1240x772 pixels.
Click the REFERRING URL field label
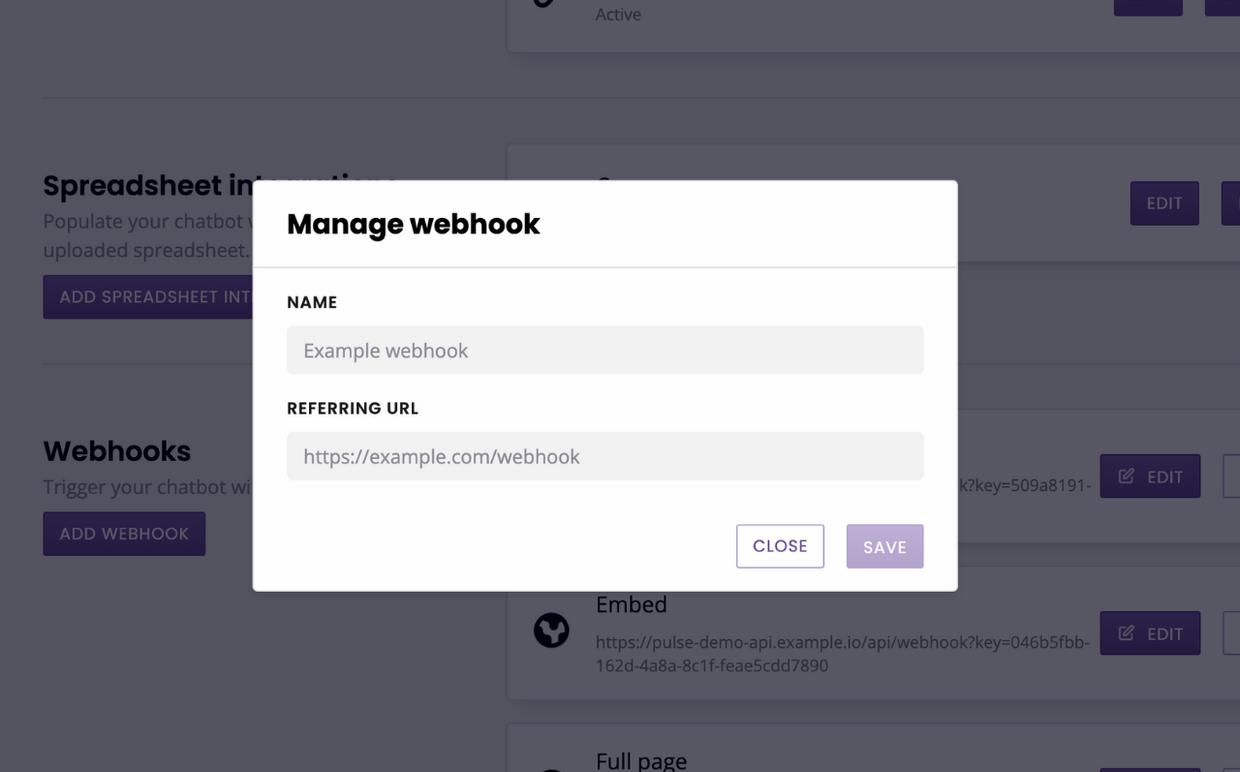[x=352, y=408]
